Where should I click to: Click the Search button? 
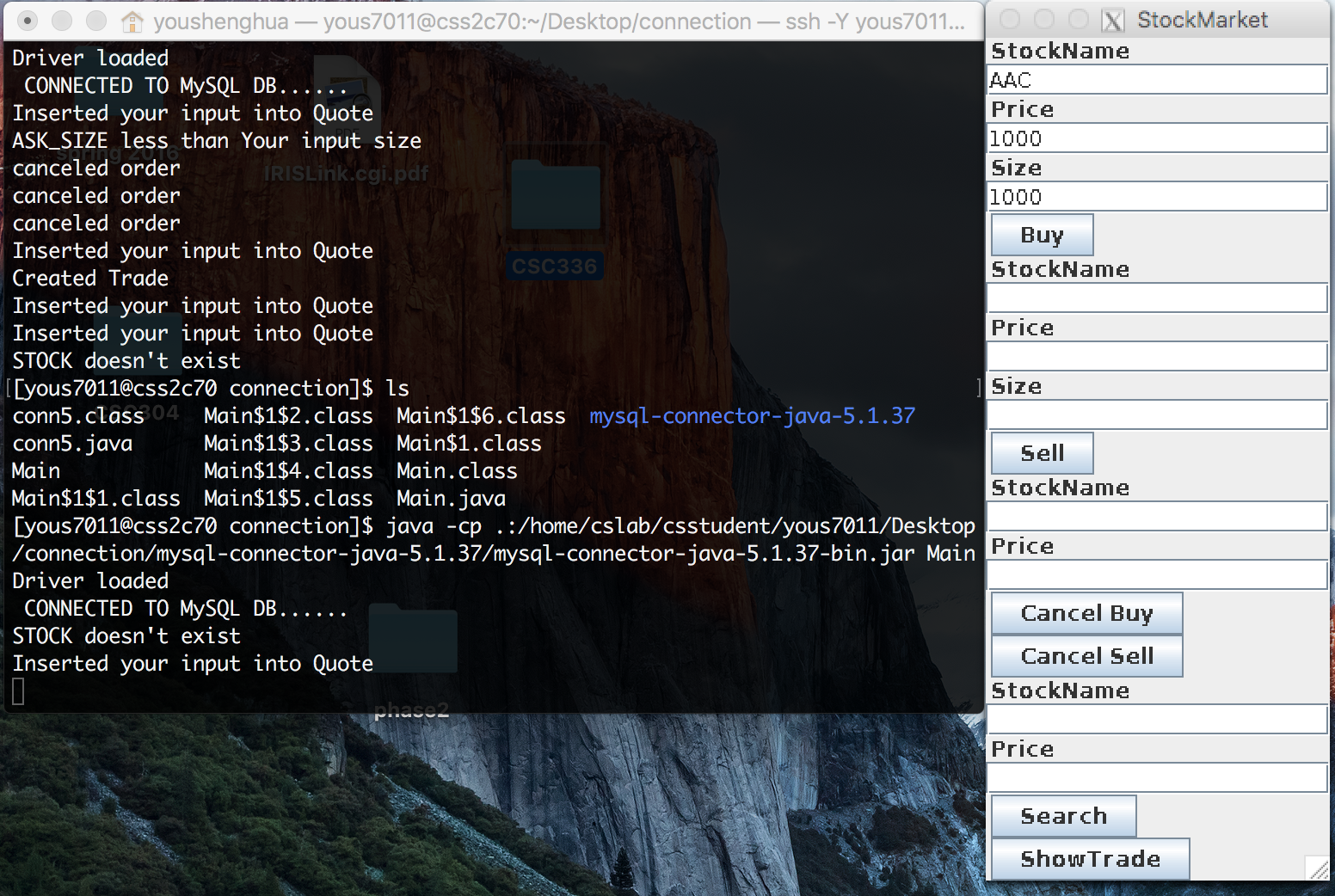point(1063,816)
